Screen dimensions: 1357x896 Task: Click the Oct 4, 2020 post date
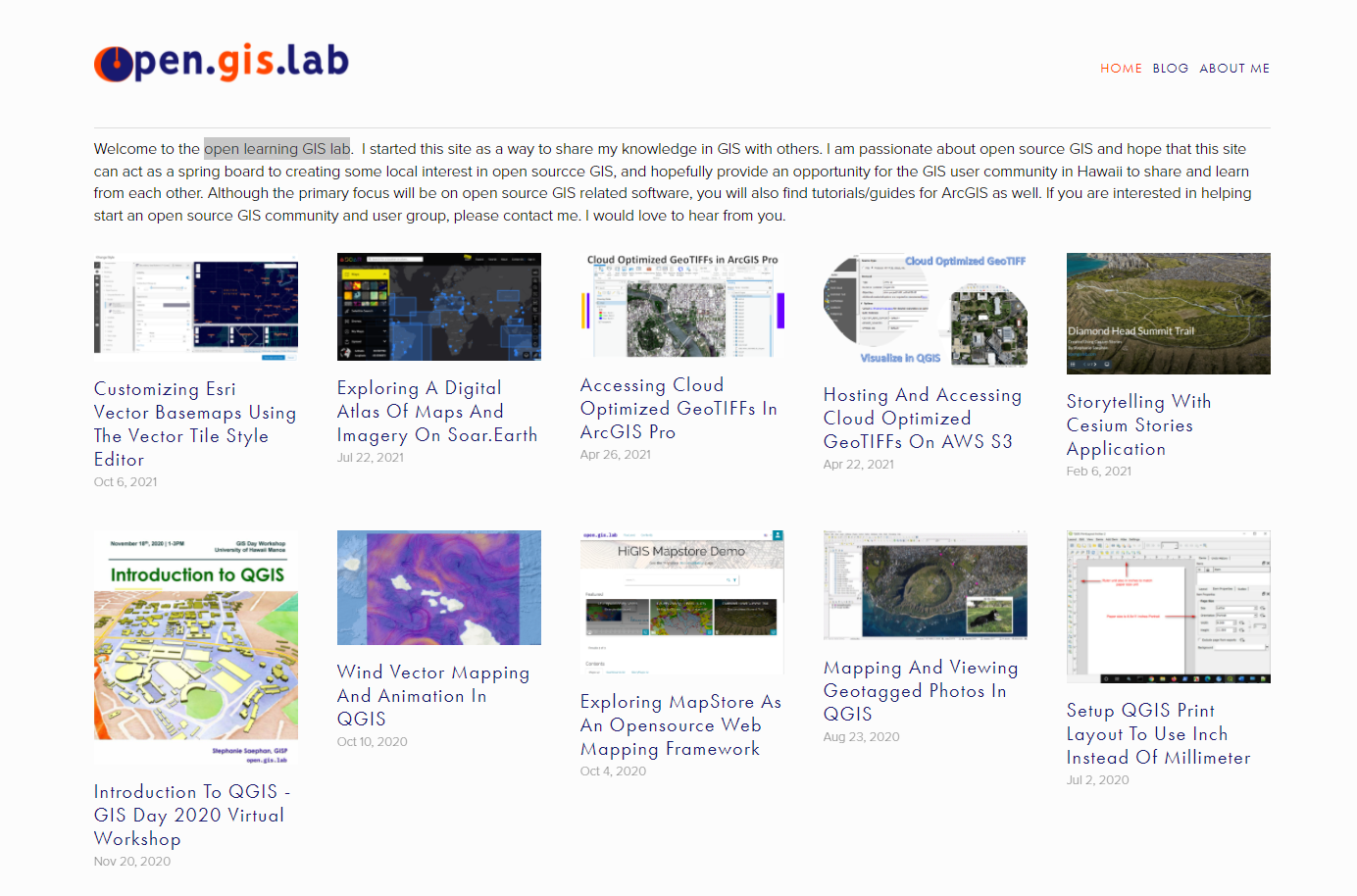pos(614,772)
